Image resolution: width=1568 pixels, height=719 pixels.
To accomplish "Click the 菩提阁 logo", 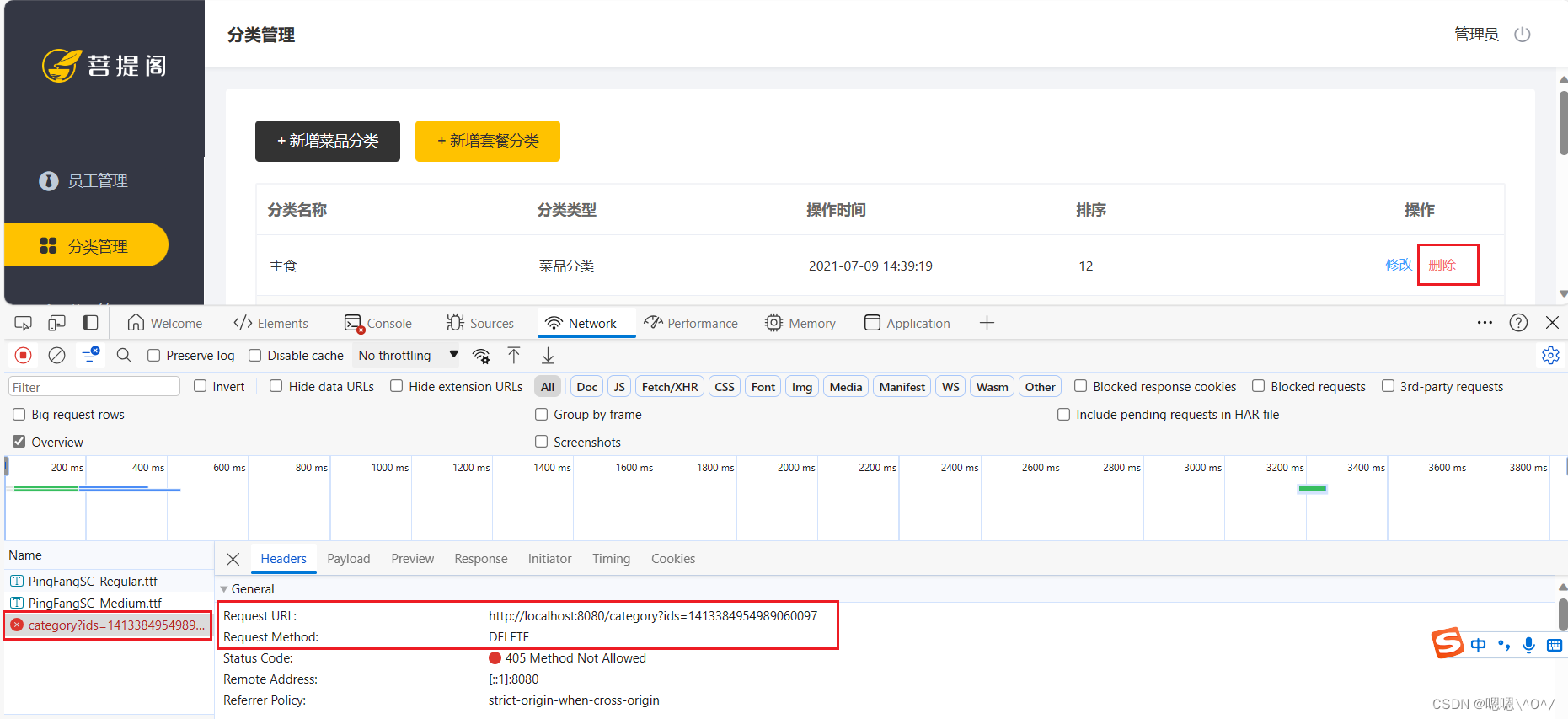I will [104, 66].
